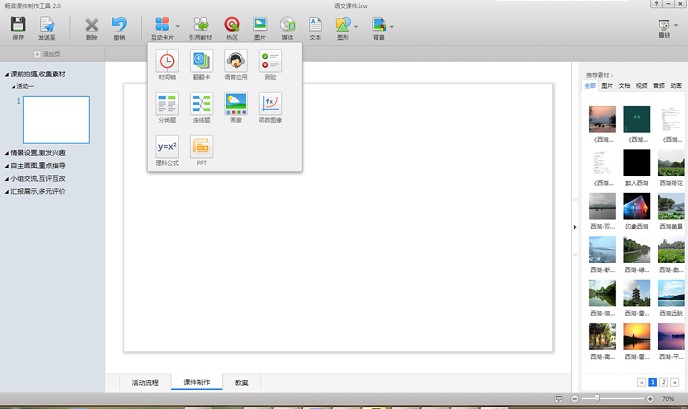Screen dimensions: 688x409
Task: Click the 发送至 (Send to) icon
Action: (x=47, y=24)
